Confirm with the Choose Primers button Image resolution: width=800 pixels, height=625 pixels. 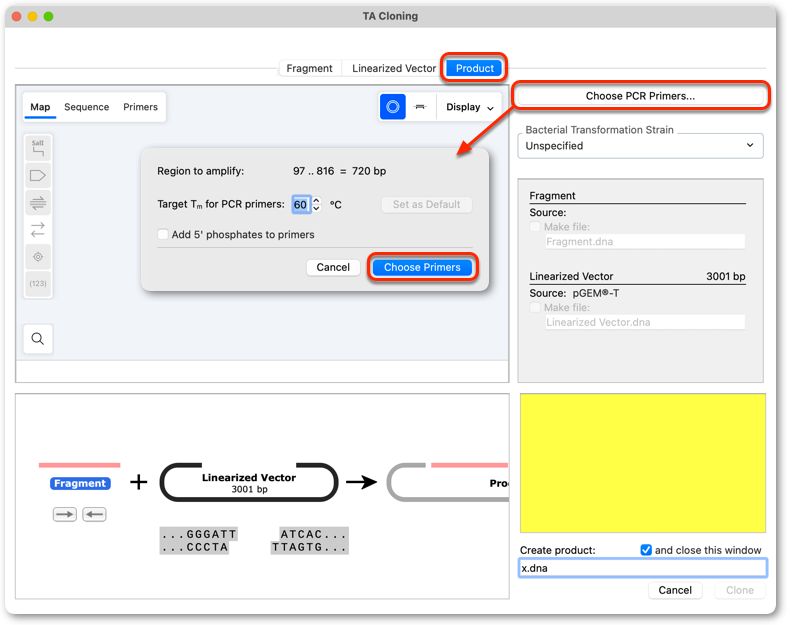[422, 267]
